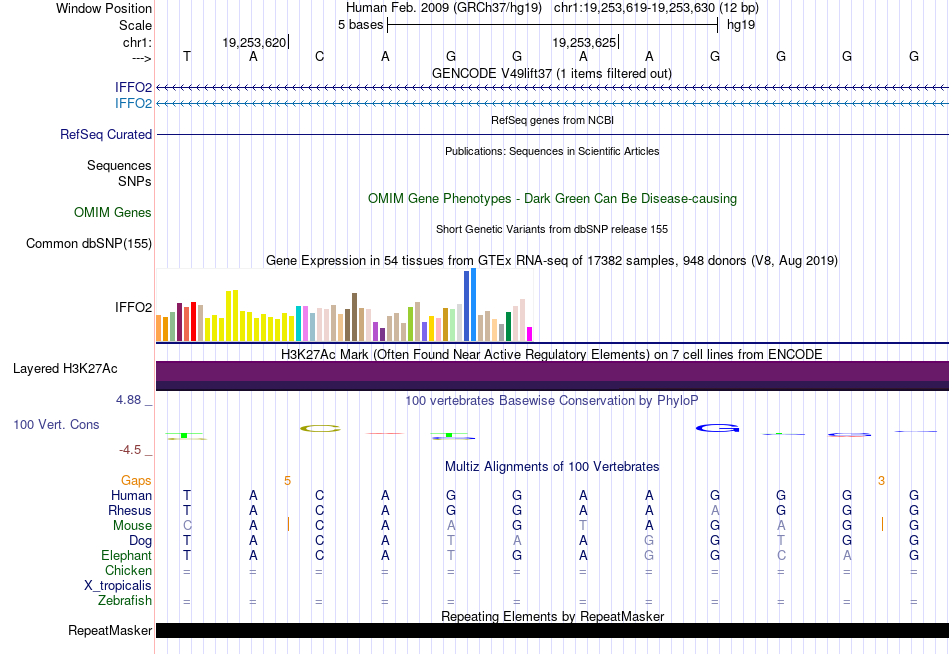The width and height of the screenshot is (950, 654).
Task: Click the orange gap count 5
Action: coord(287,481)
